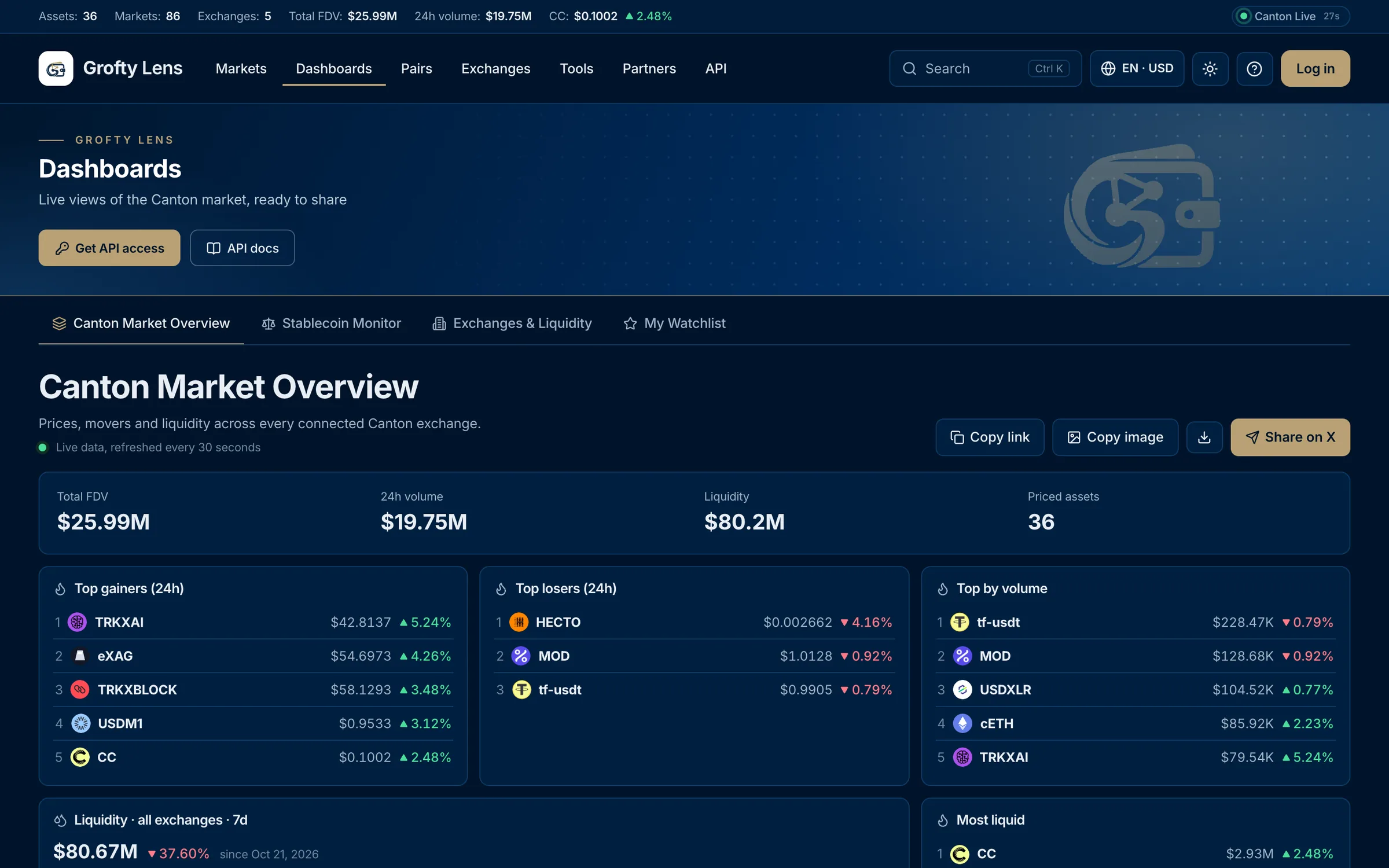The height and width of the screenshot is (868, 1389).
Task: Click Share on X button
Action: pos(1290,437)
